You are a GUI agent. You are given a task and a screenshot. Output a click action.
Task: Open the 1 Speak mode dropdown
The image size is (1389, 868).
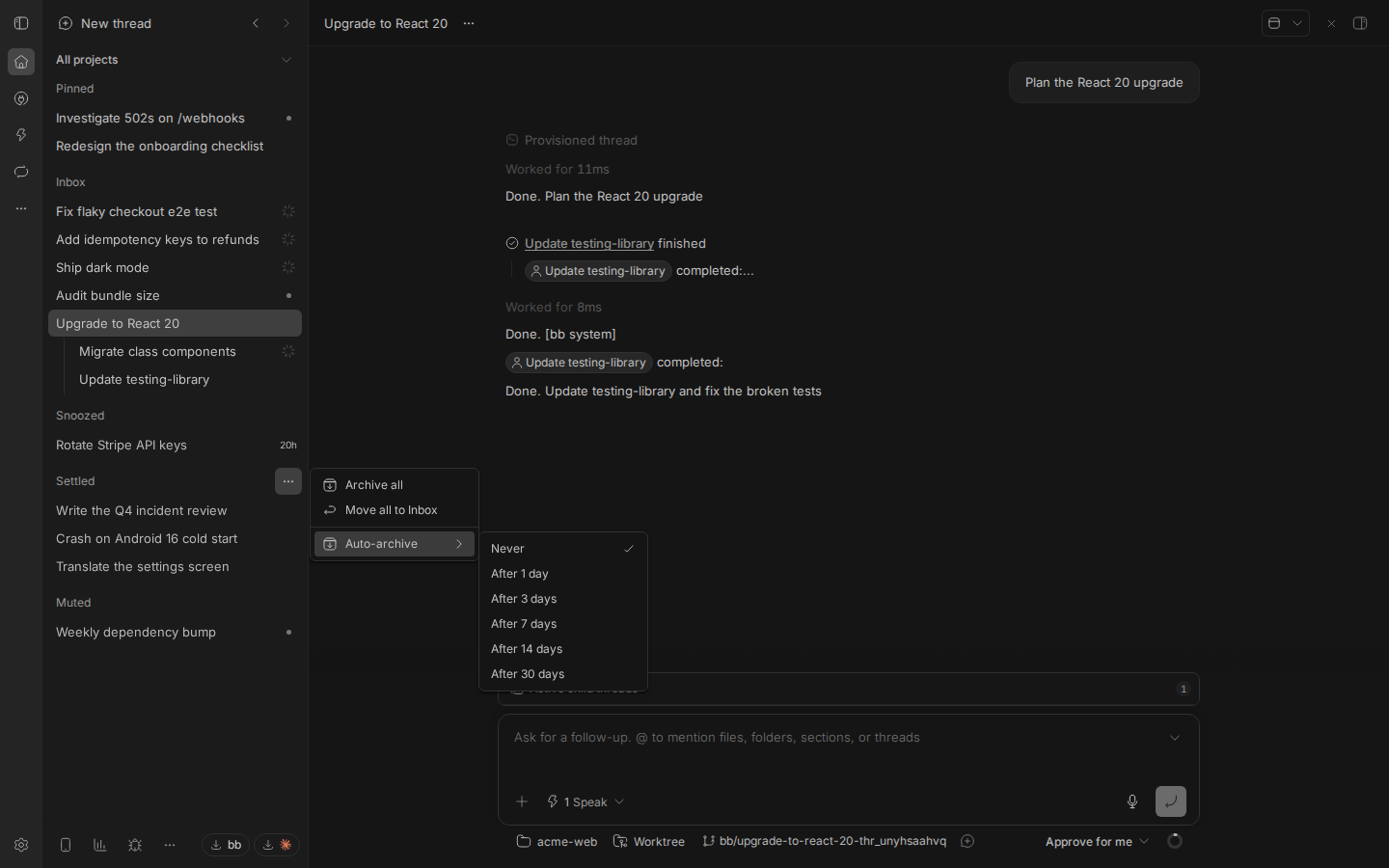pos(586,801)
